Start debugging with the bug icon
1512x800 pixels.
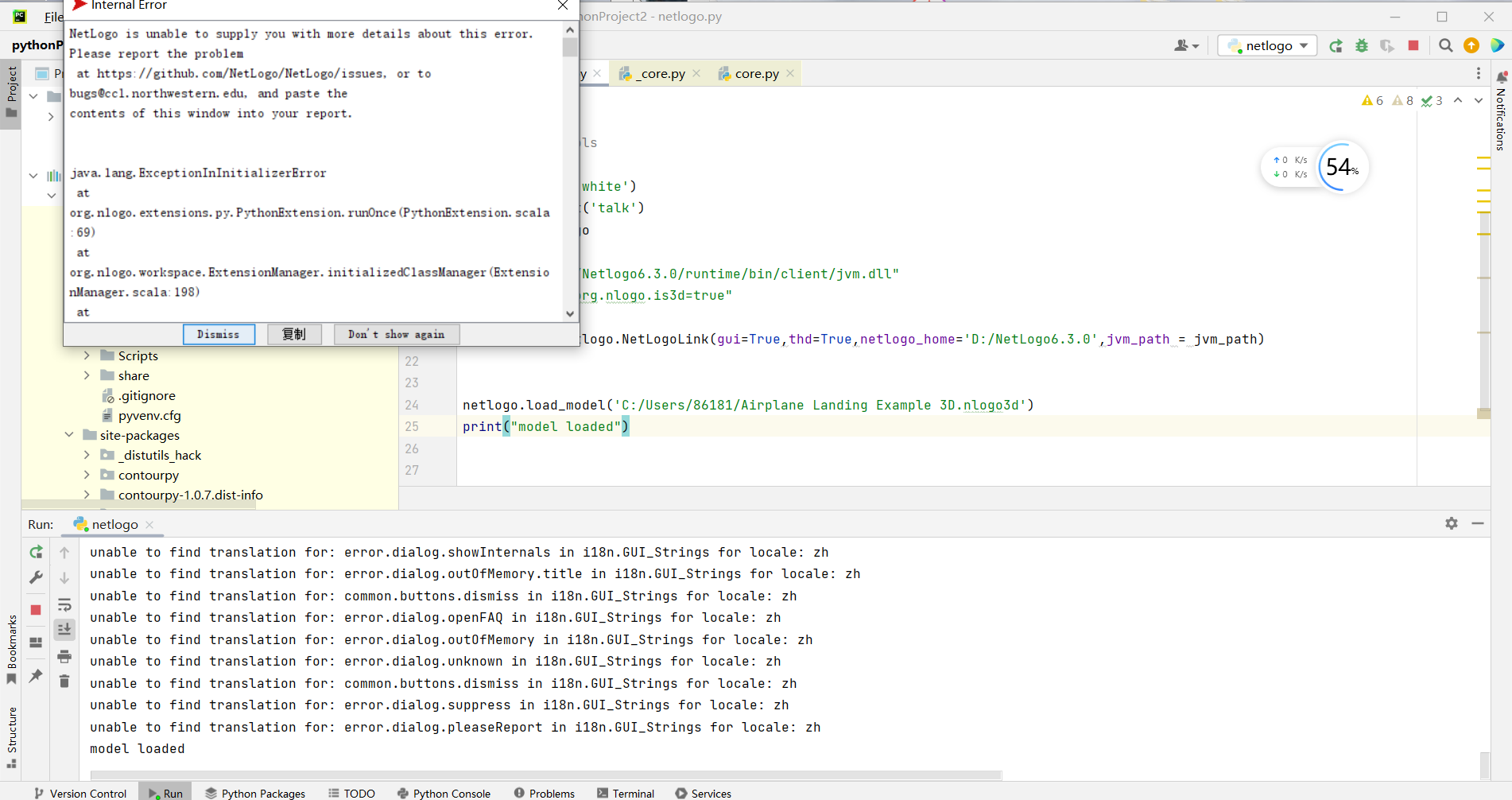1362,46
